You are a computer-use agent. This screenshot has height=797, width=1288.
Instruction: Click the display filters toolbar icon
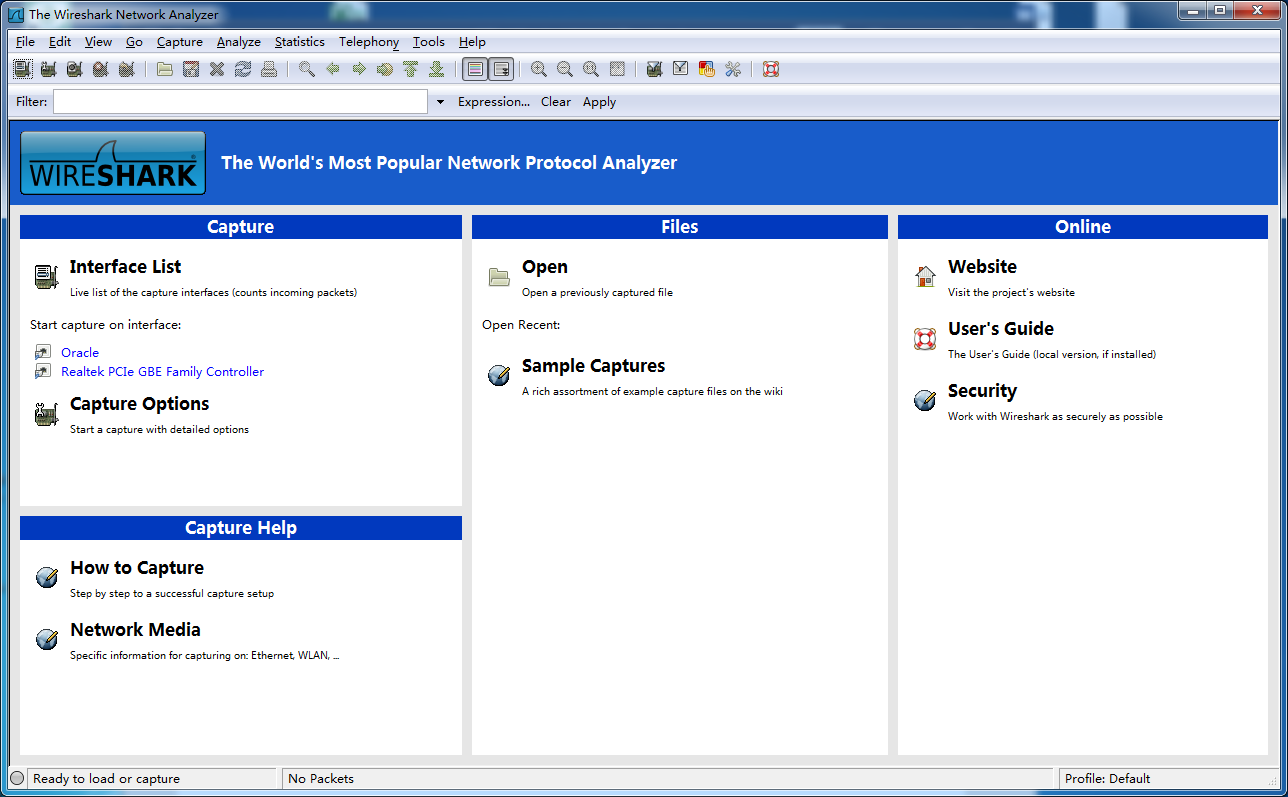pyautogui.click(x=681, y=69)
